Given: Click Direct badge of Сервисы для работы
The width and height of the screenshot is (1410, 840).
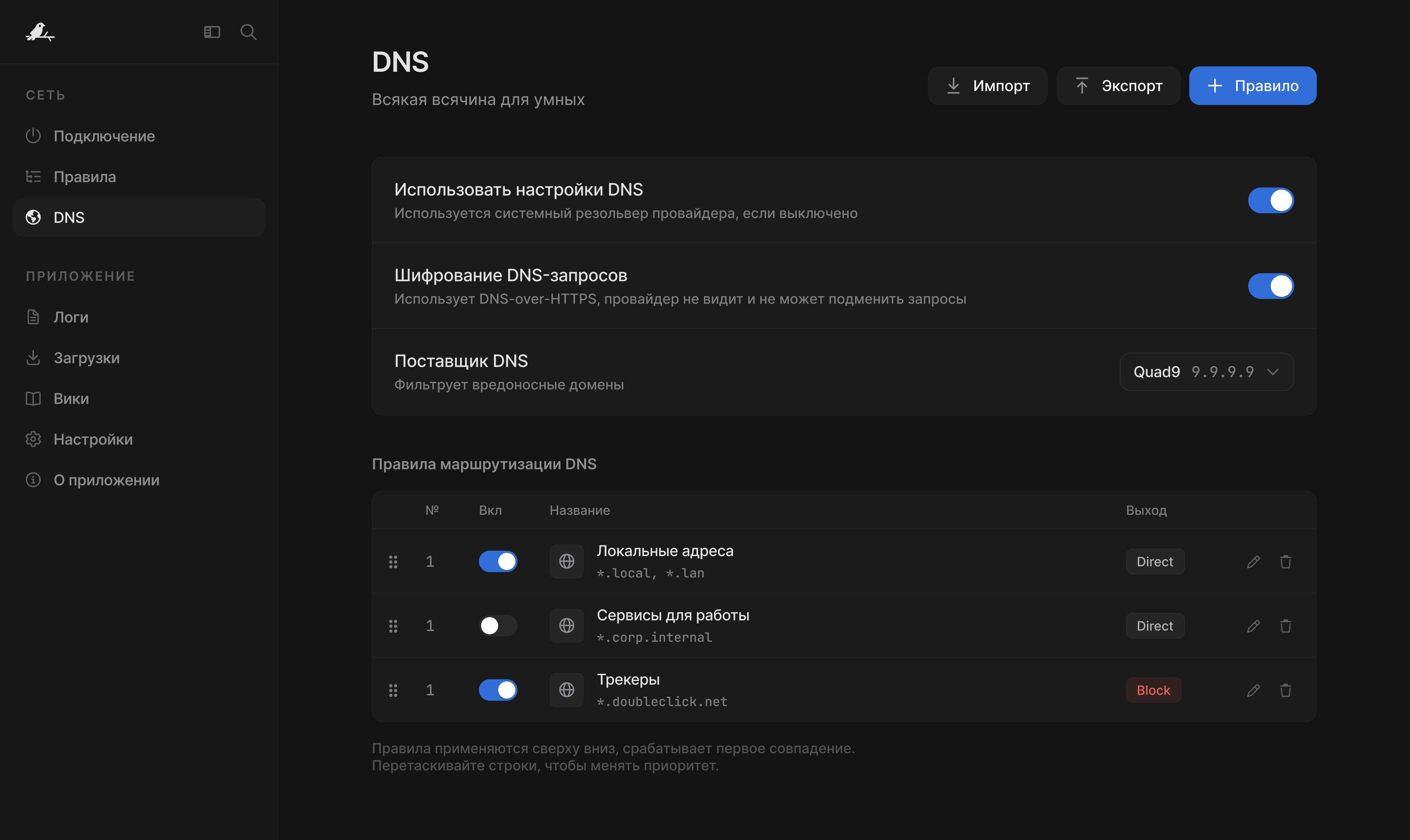Looking at the screenshot, I should 1155,625.
